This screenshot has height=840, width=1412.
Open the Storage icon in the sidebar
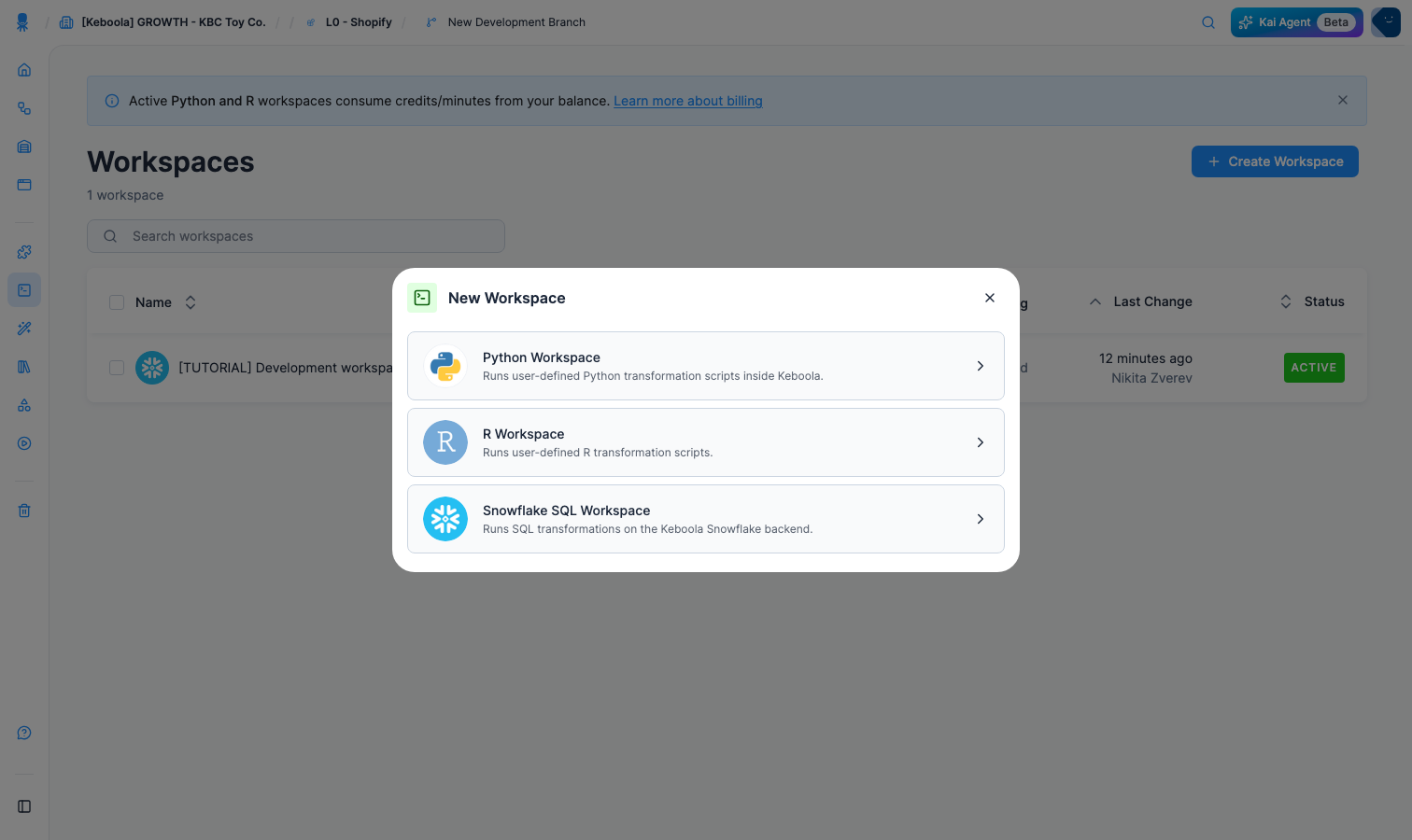(x=24, y=147)
